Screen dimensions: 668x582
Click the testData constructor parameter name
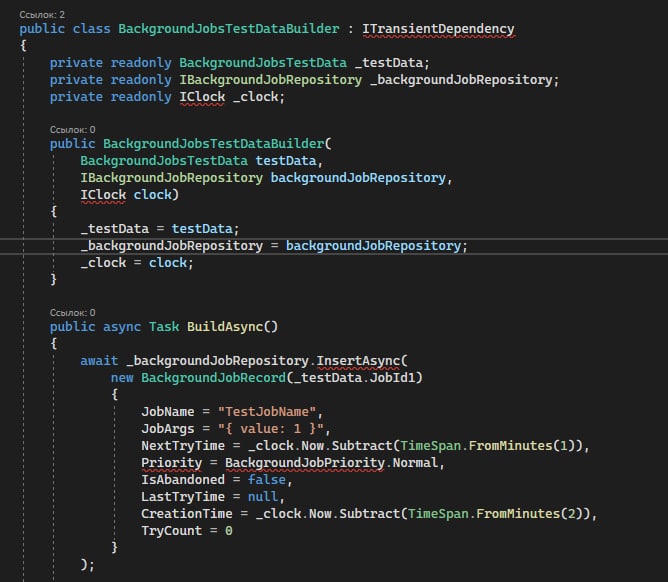(x=286, y=161)
